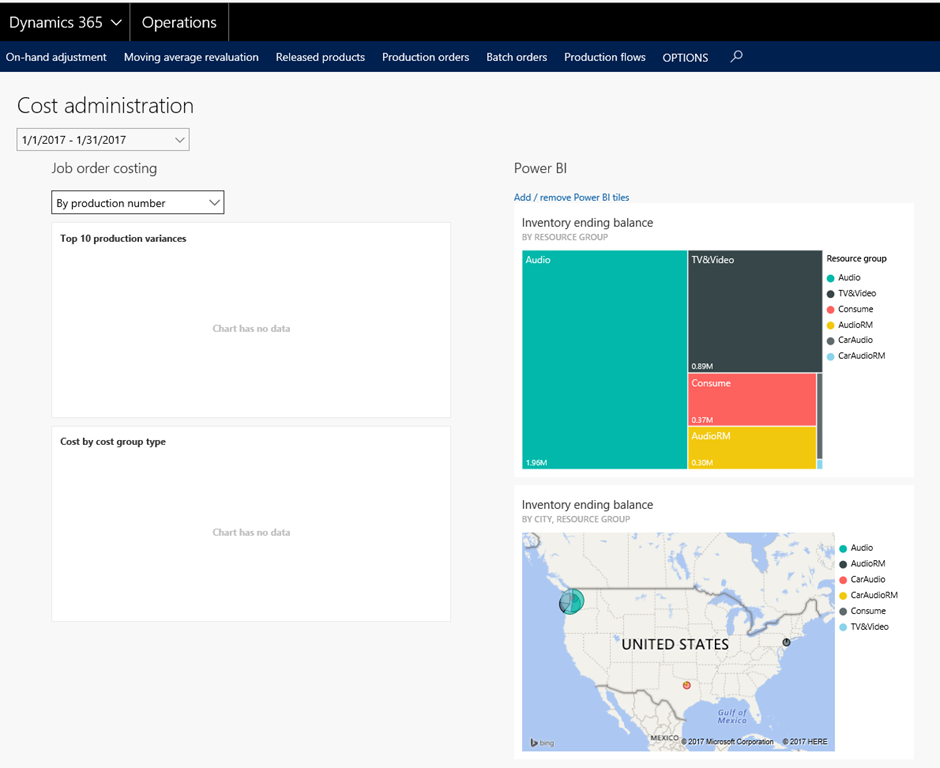940x768 pixels.
Task: Click the search magnifier icon in navigation bar
Action: coord(737,56)
